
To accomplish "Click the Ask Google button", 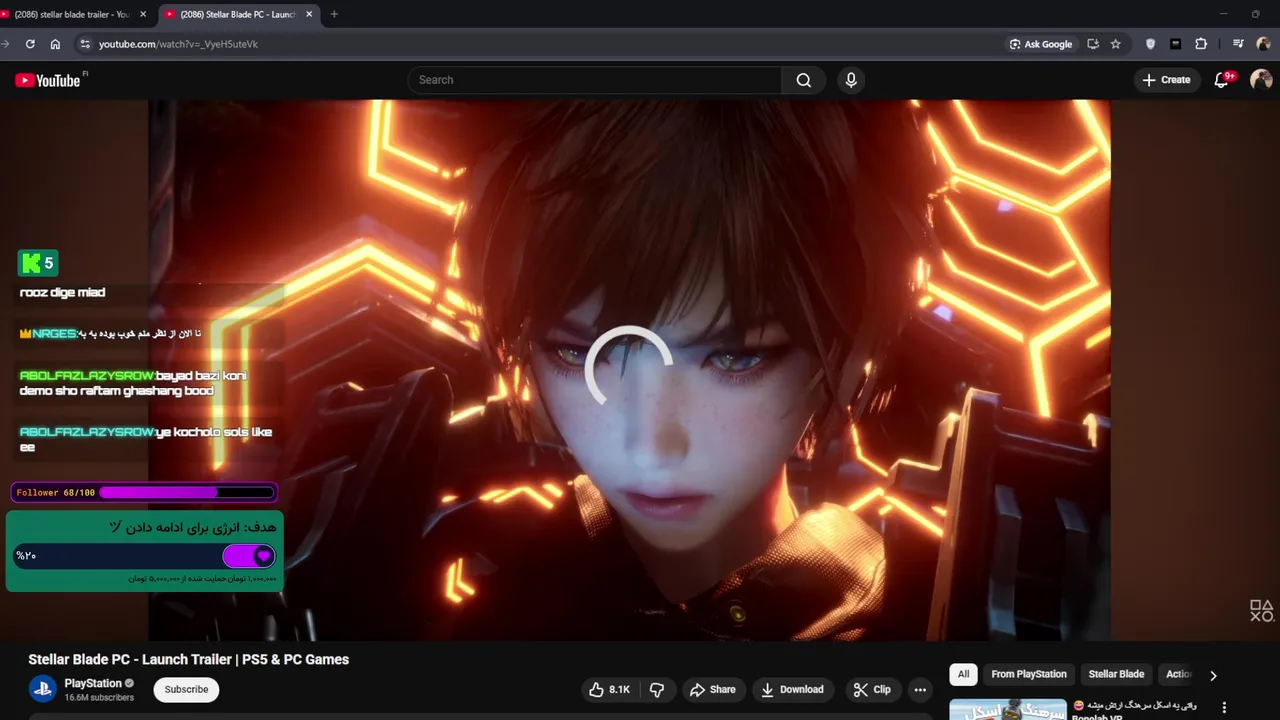I will click(1041, 44).
